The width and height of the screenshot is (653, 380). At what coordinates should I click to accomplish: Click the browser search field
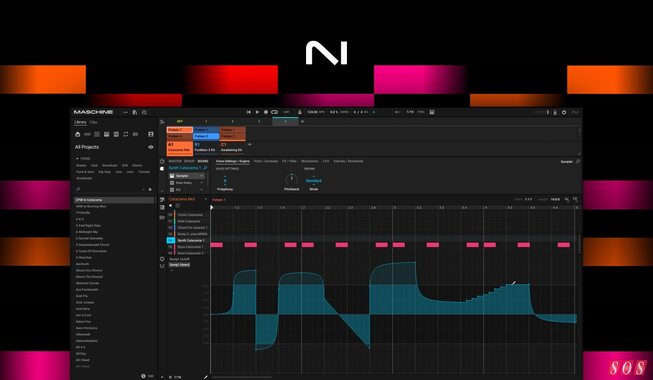[x=109, y=189]
